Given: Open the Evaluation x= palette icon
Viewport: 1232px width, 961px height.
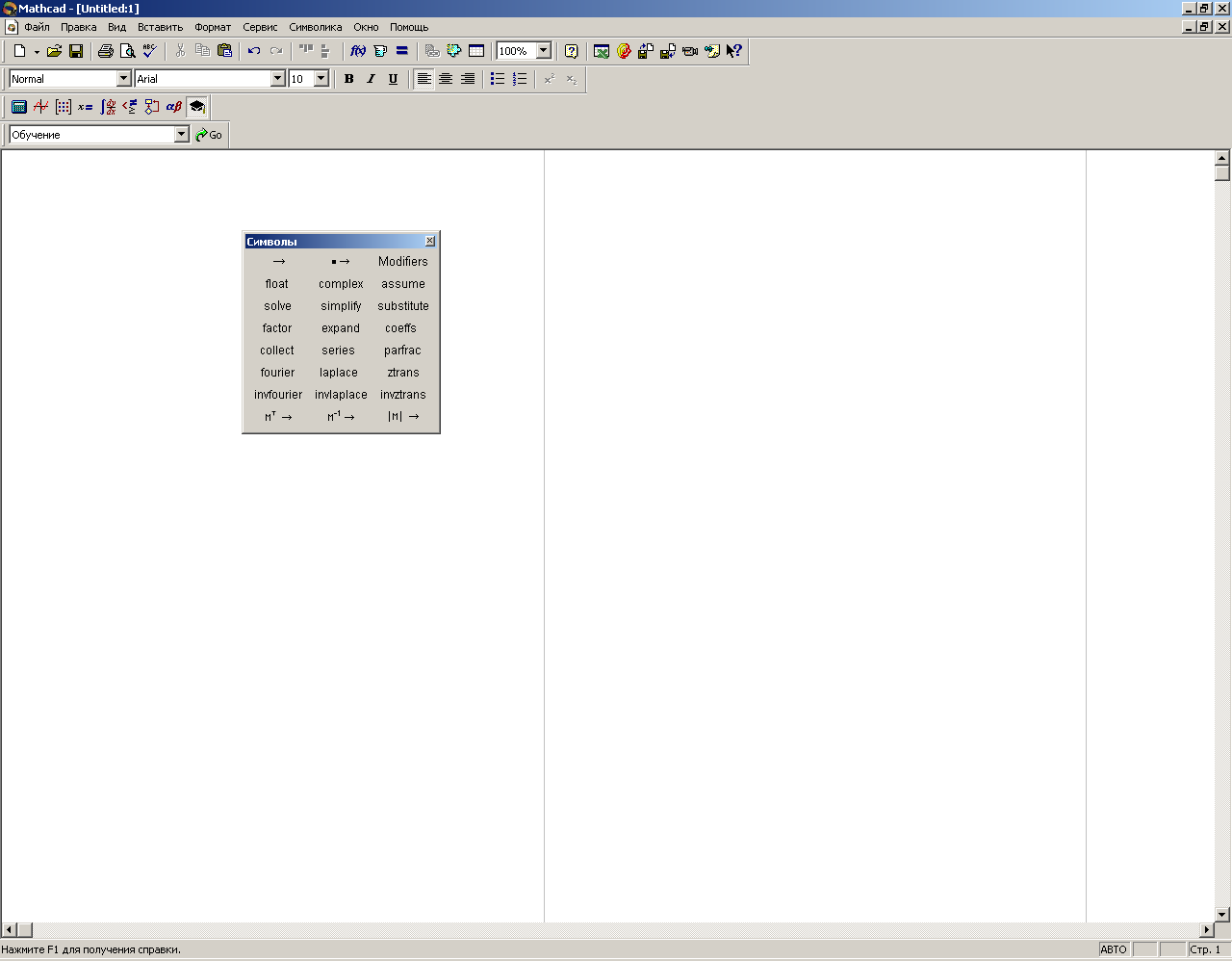Looking at the screenshot, I should click(x=86, y=107).
